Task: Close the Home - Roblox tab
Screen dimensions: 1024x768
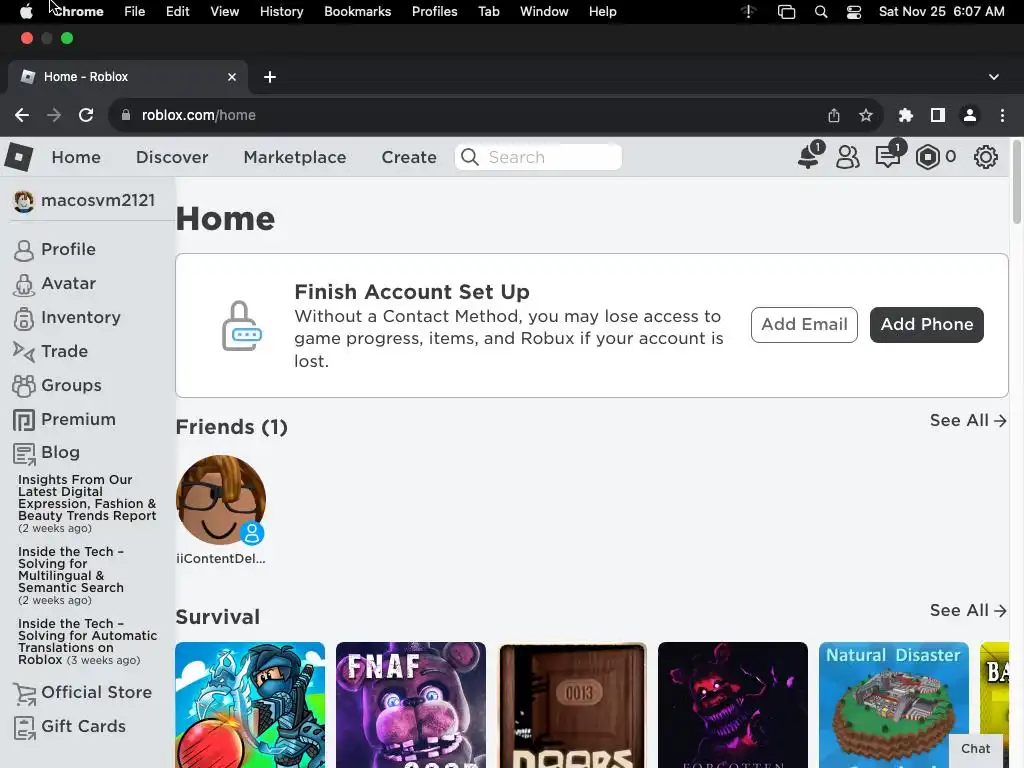Action: [232, 77]
